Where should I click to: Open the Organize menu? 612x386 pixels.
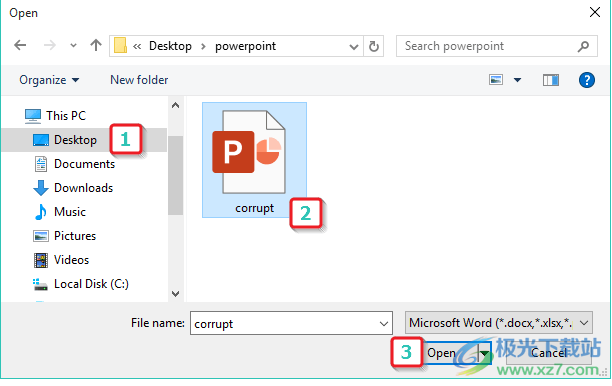click(x=49, y=80)
